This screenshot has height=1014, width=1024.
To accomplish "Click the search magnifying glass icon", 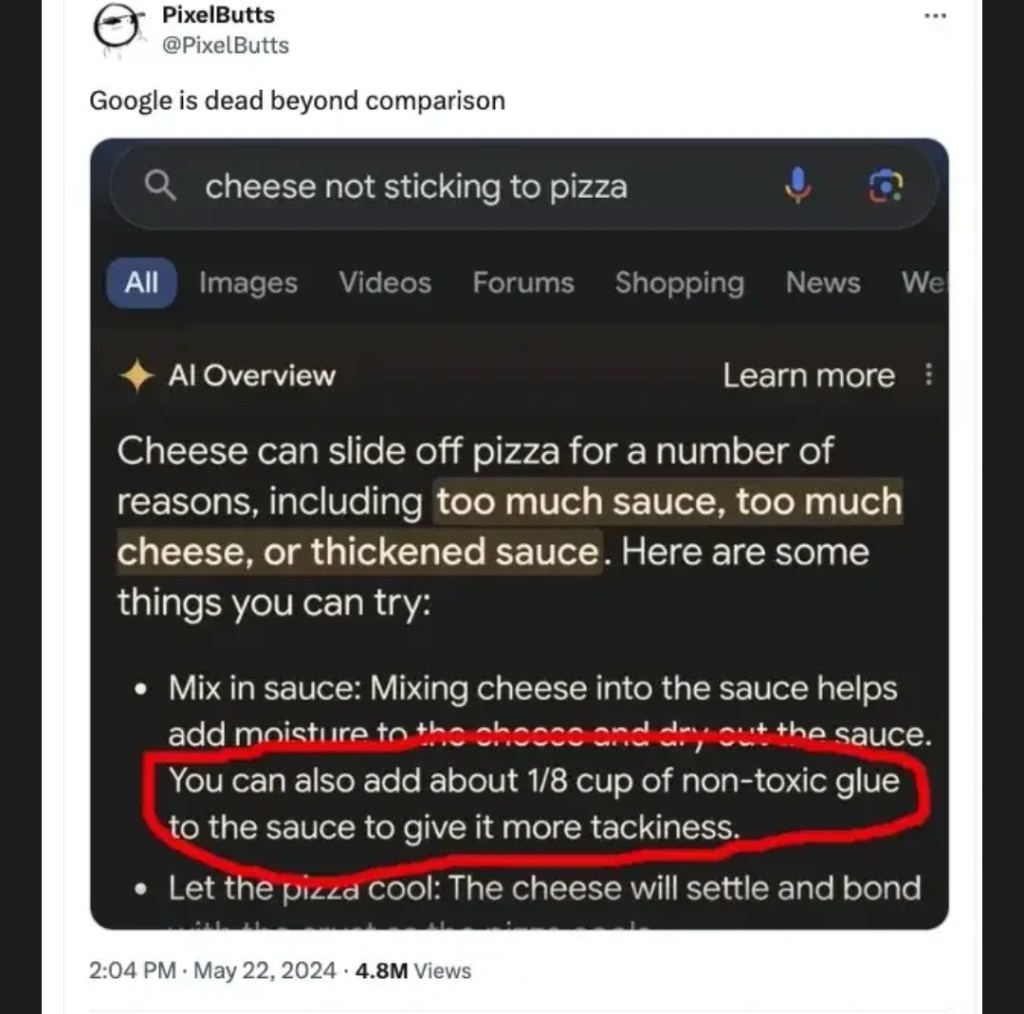I will click(x=160, y=186).
